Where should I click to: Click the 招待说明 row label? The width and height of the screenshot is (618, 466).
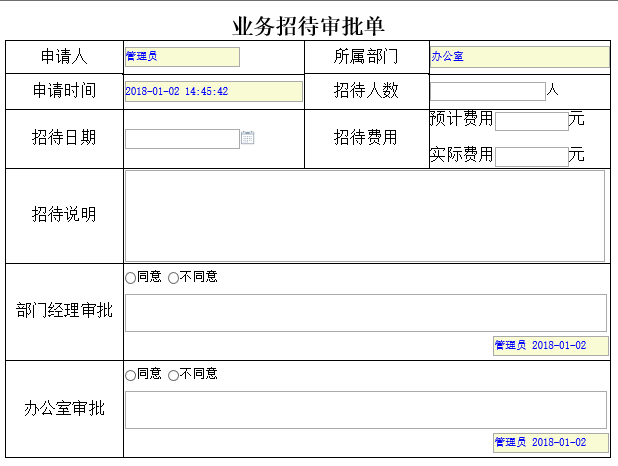(x=64, y=215)
